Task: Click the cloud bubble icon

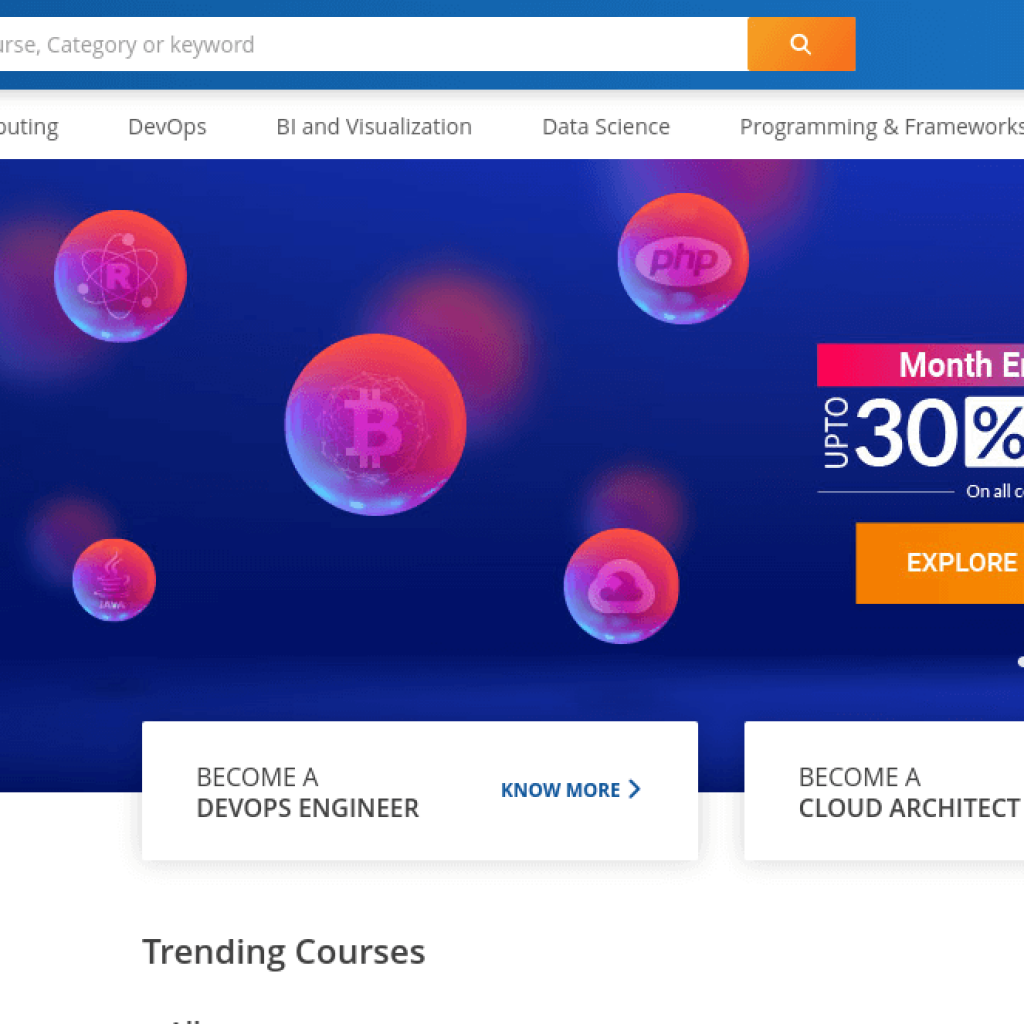Action: coord(621,586)
